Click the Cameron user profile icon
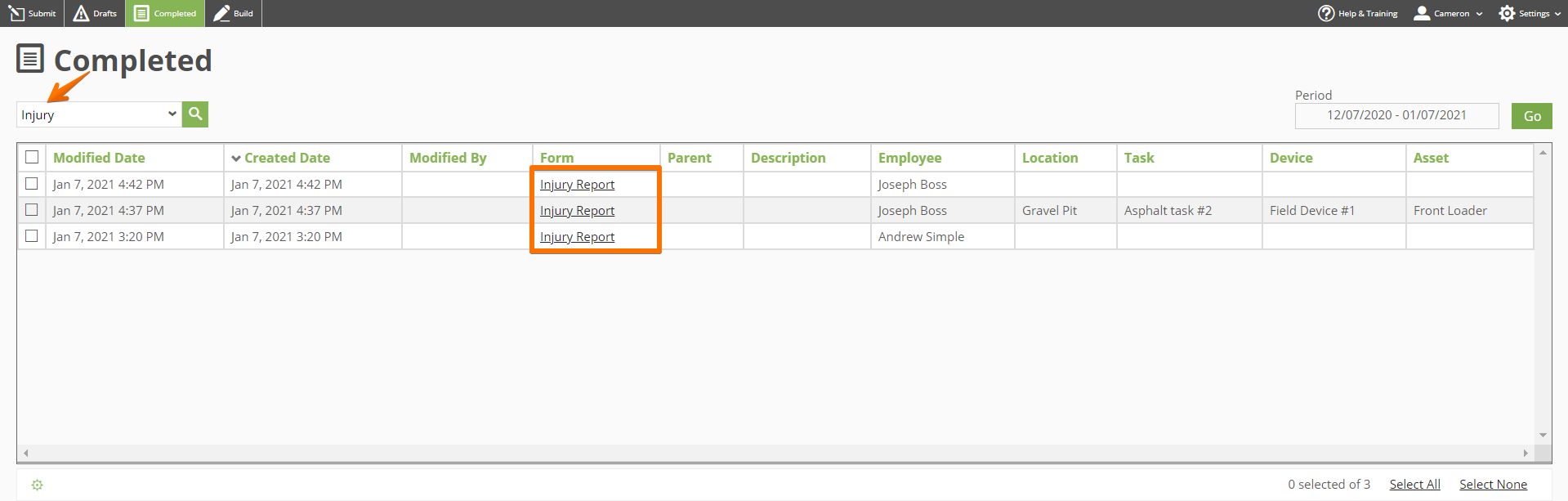This screenshot has height=501, width=1568. click(x=1422, y=13)
